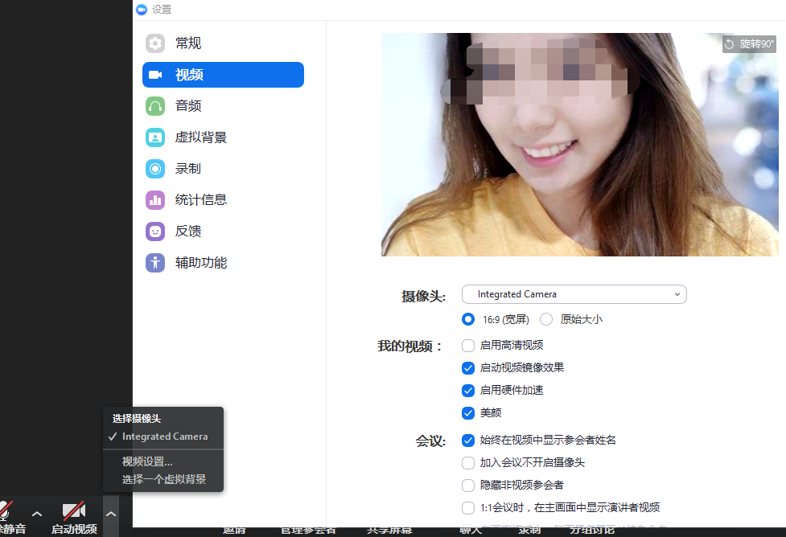The height and width of the screenshot is (537, 786).
Task: Open the 辅助功能 accessibility icon
Action: 155,263
